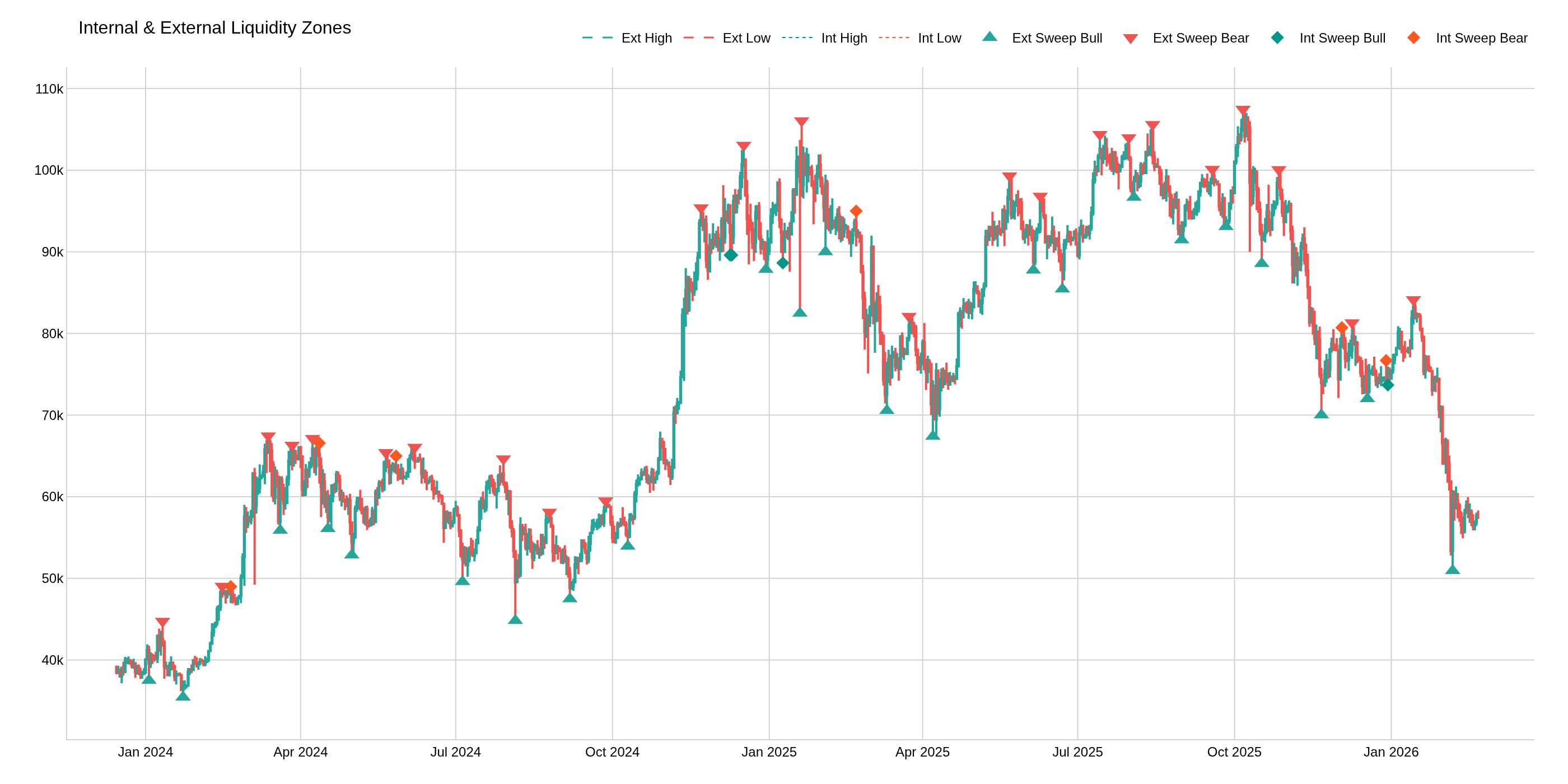Click the Ext Low red dashed legend symbol
Viewport: 1568px width, 784px height.
pos(700,38)
